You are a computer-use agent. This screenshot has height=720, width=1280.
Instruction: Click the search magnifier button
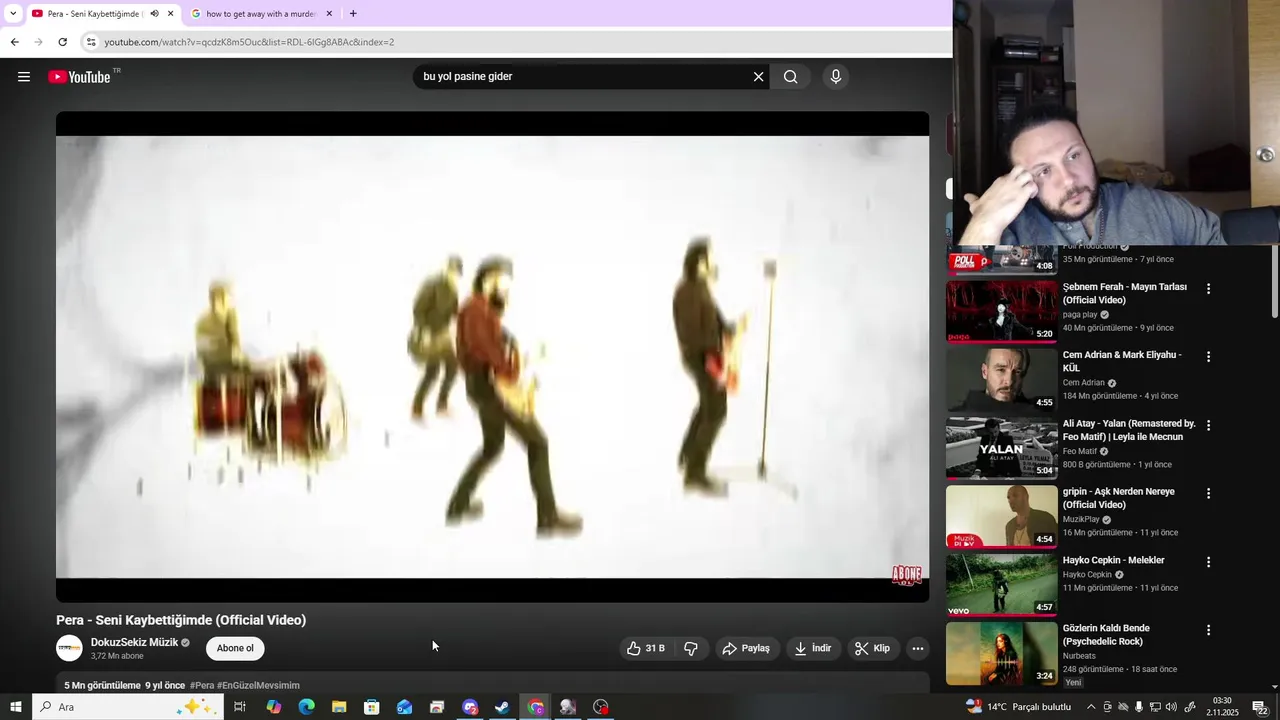coord(791,77)
